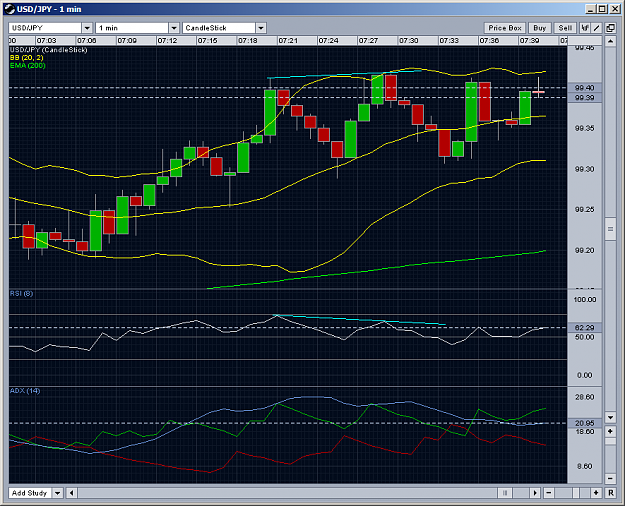Click the 28.60 ADX axis label
625x506 pixels.
(585, 397)
